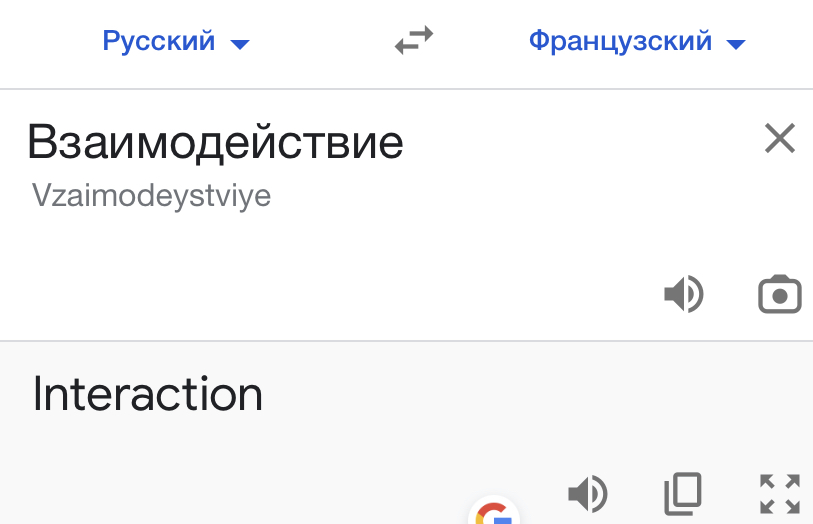Tap the Google logo badge
The width and height of the screenshot is (813, 524).
[x=493, y=513]
